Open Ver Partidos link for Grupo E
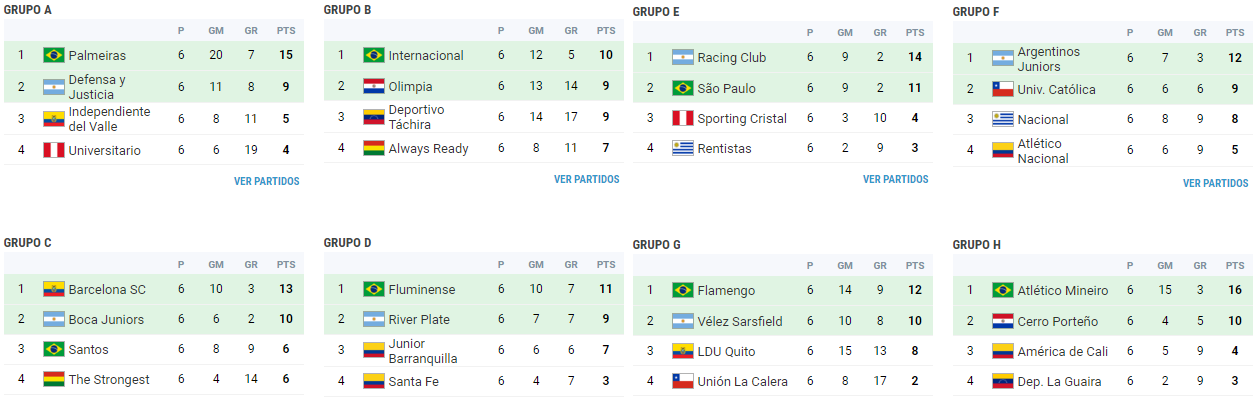The height and width of the screenshot is (400, 1260). (895, 179)
